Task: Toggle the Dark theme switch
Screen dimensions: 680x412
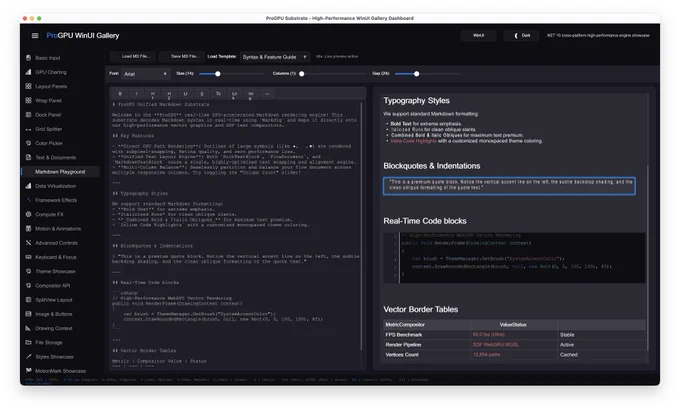Action: pos(521,36)
